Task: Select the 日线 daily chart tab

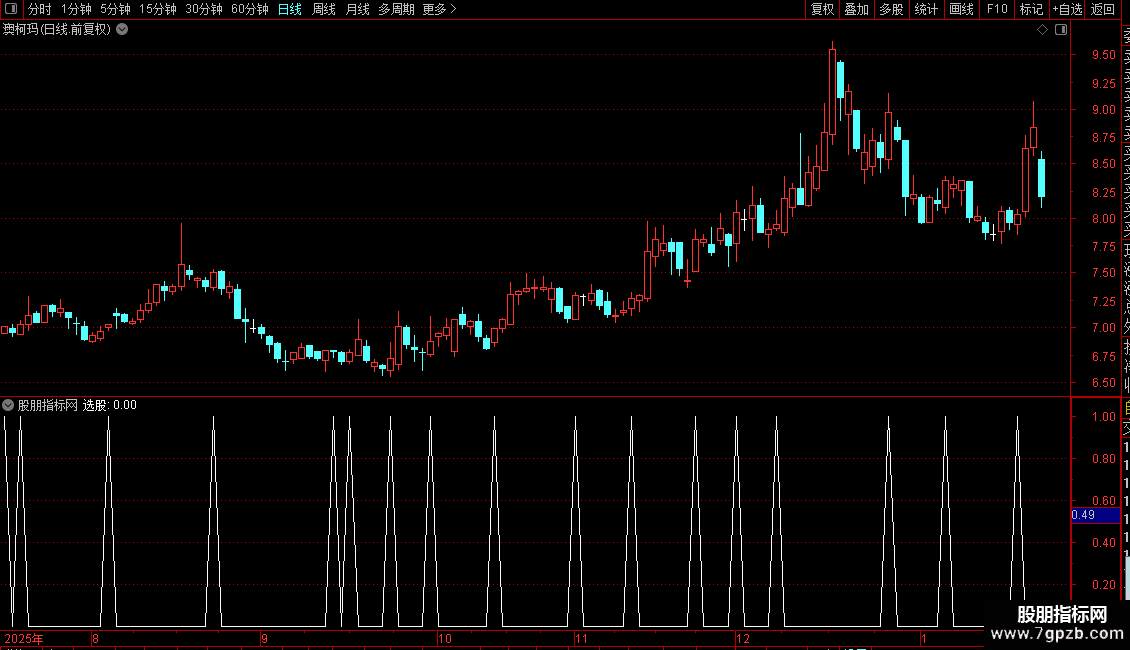Action: 290,9
